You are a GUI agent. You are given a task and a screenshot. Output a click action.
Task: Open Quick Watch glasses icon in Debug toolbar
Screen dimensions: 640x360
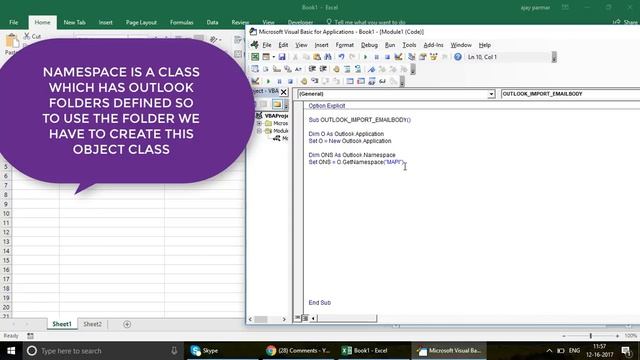point(382,81)
